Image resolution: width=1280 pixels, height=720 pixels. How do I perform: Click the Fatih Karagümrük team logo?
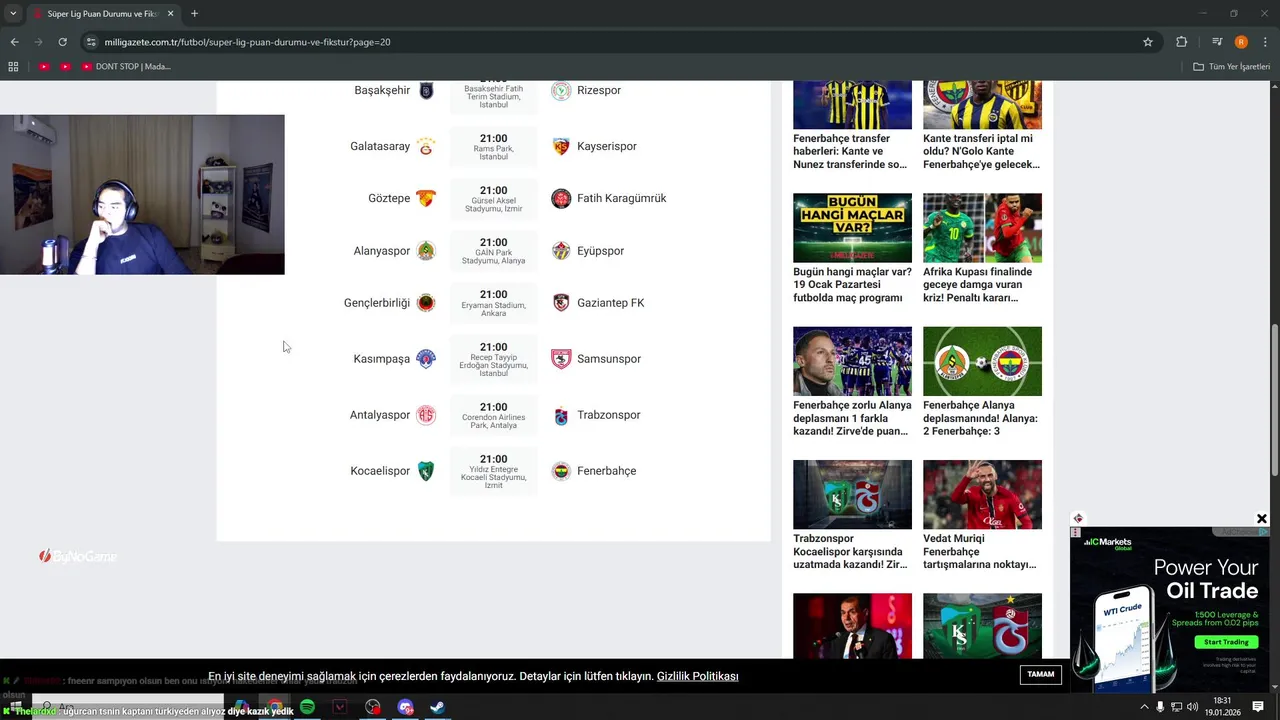(x=561, y=198)
